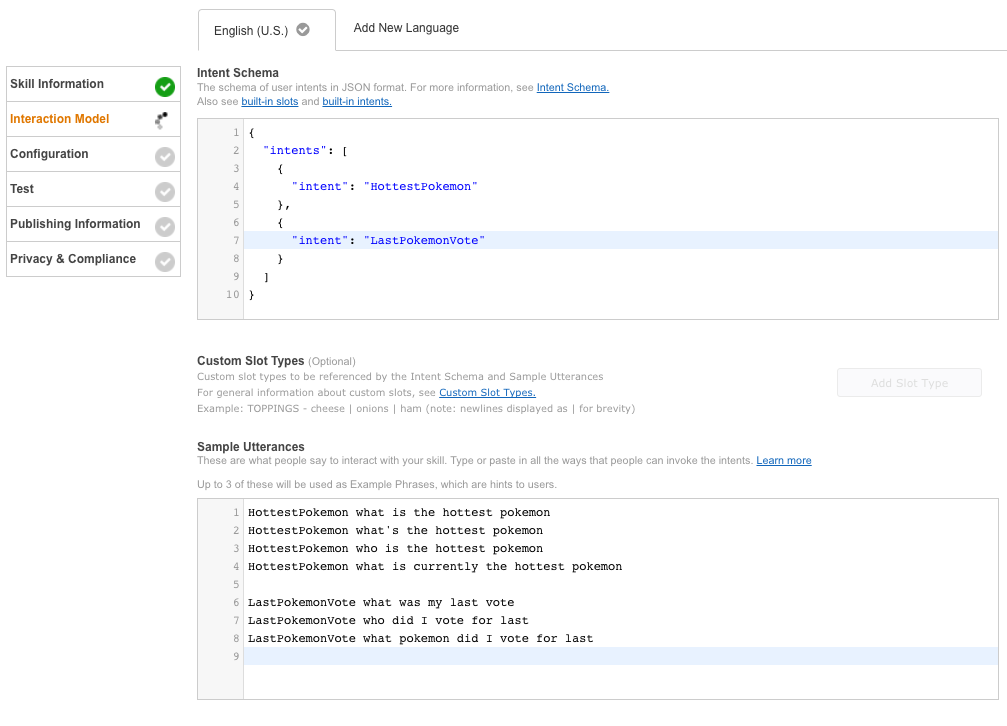Viewport: 1007px width, 726px height.
Task: Click utterance "who did I vote for last"
Action: 446,621
